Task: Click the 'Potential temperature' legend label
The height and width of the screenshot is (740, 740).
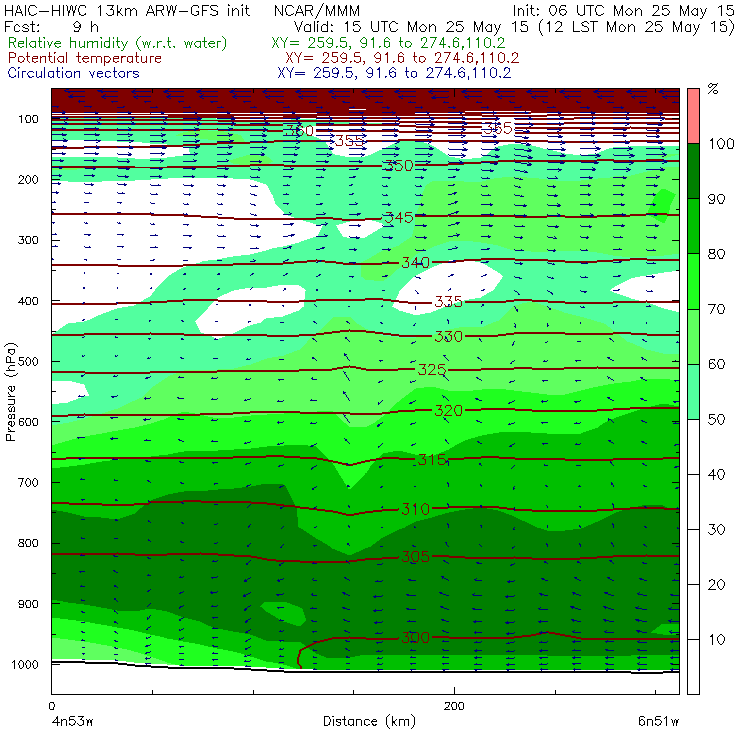Action: tap(84, 59)
